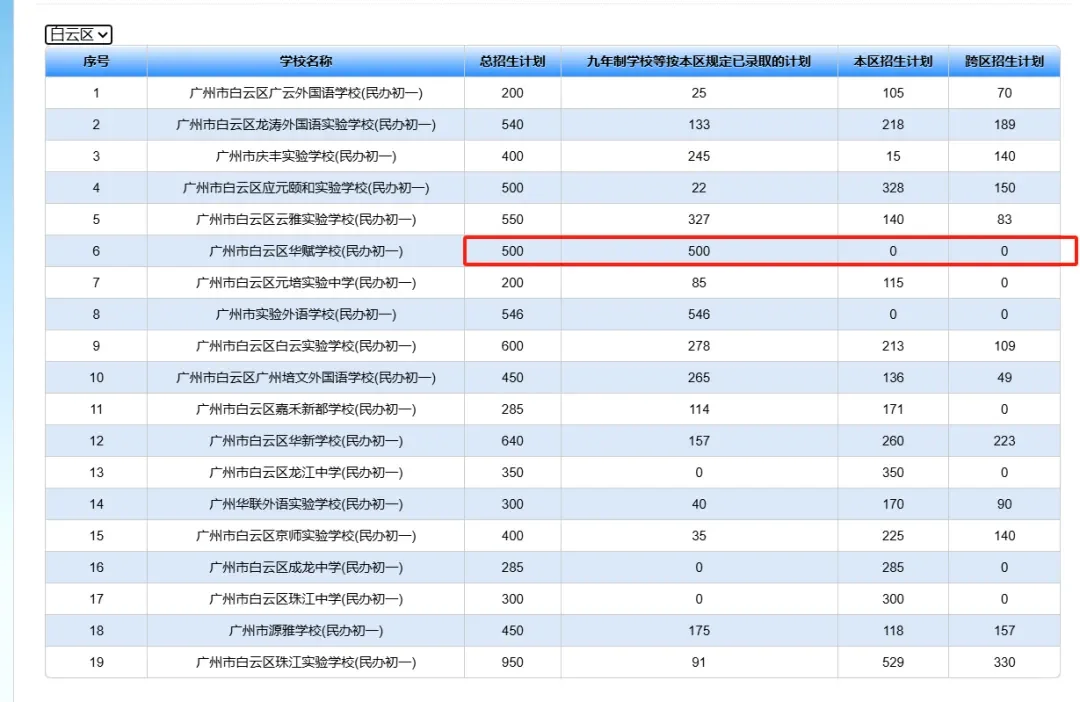Select 广州市白云区珠江实验学校(民办初一) name
This screenshot has width=1080, height=702.
pos(306,663)
